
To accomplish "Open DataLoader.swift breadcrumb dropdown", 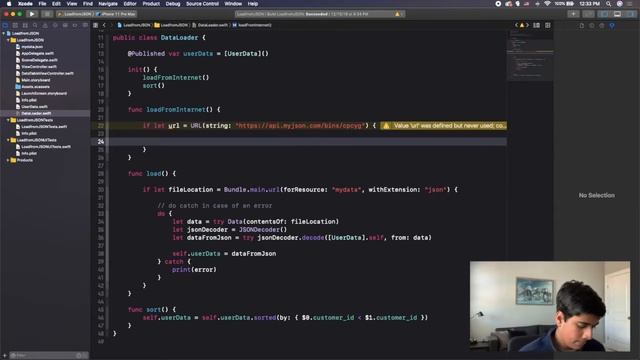I will [210, 25].
